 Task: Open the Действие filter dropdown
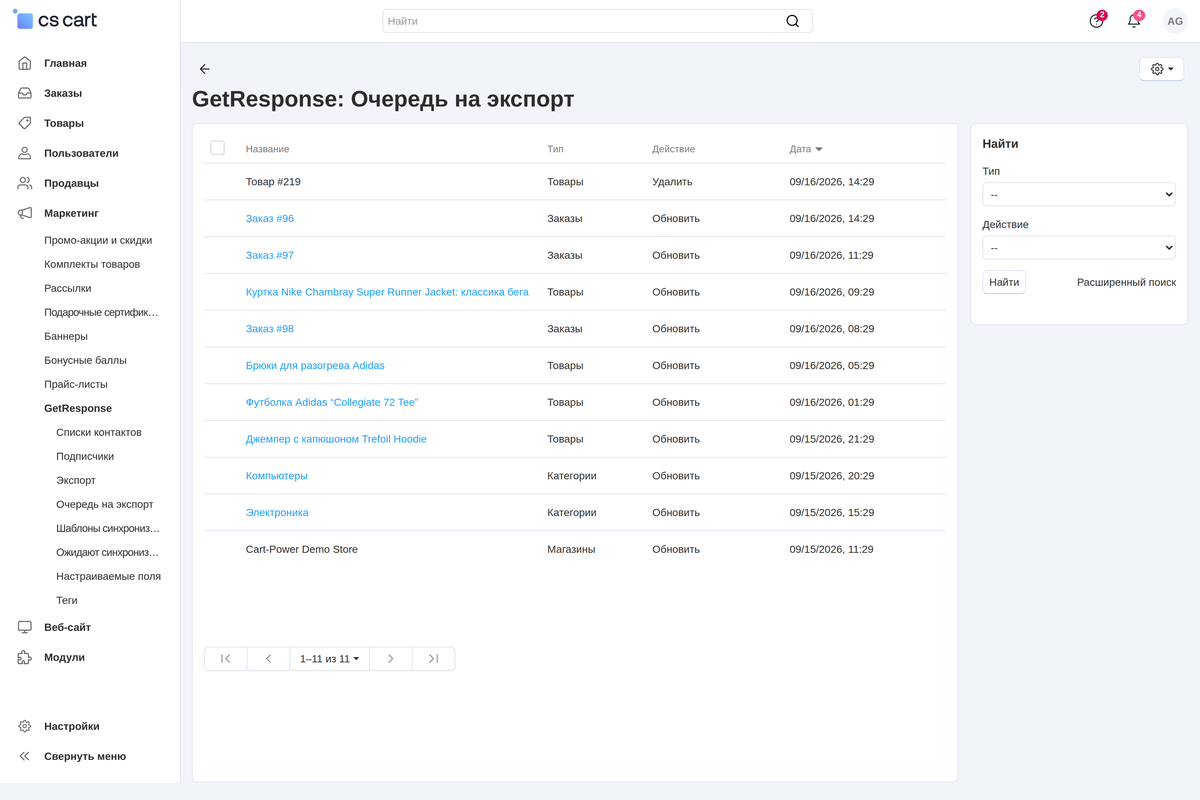tap(1079, 247)
